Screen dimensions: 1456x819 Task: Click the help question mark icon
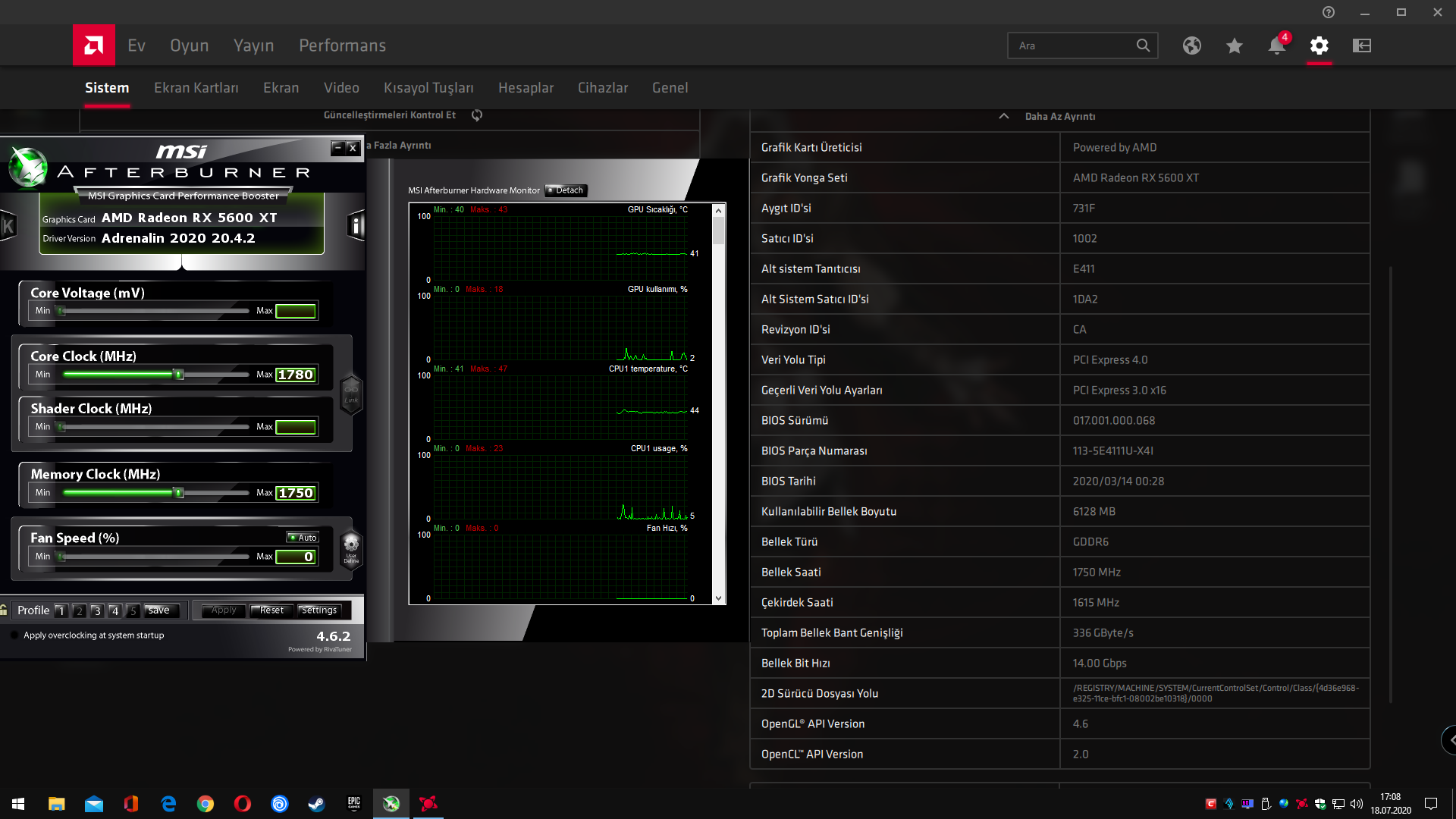[x=1329, y=12]
